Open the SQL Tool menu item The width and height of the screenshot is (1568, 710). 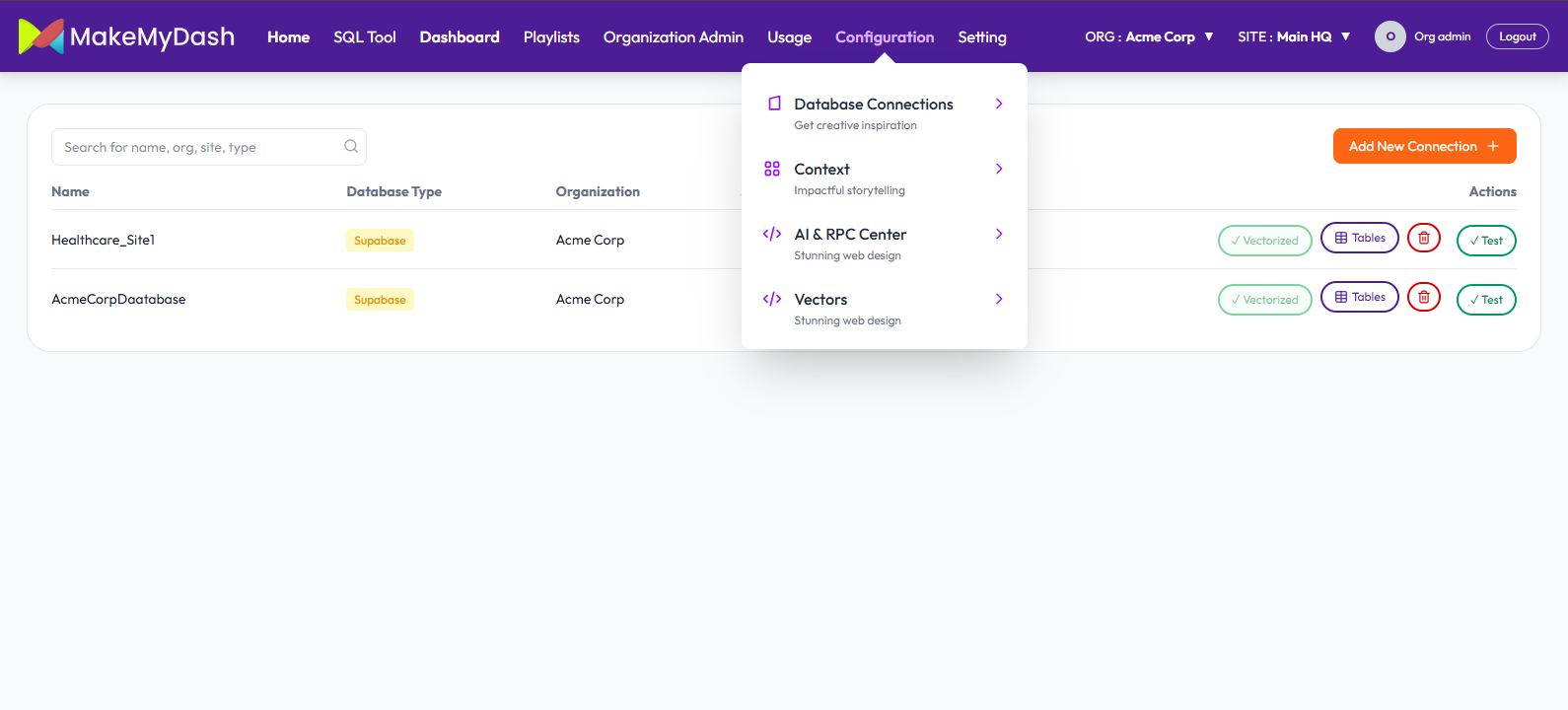click(x=364, y=36)
